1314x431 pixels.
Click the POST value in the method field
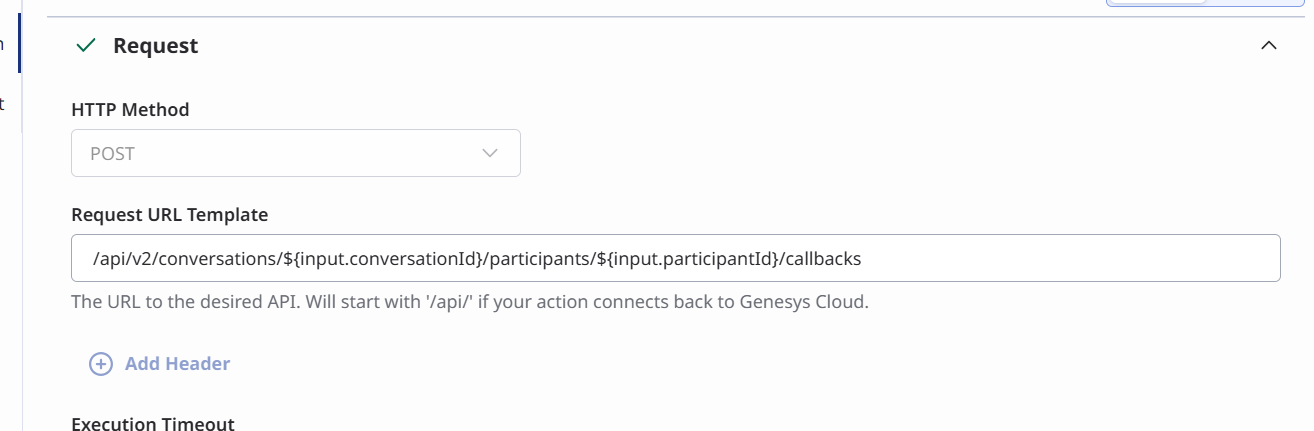click(x=112, y=154)
